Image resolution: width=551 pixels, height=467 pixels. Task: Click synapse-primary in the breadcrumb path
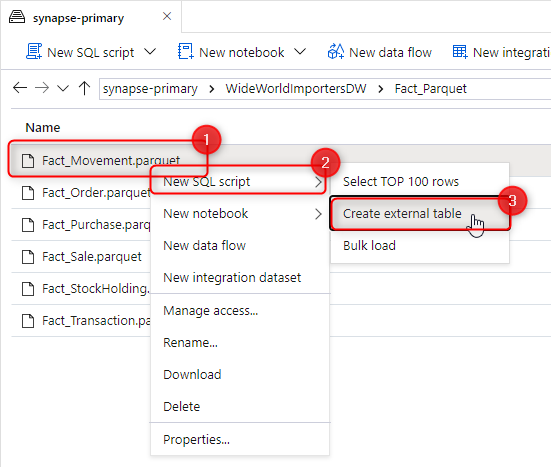coord(150,89)
